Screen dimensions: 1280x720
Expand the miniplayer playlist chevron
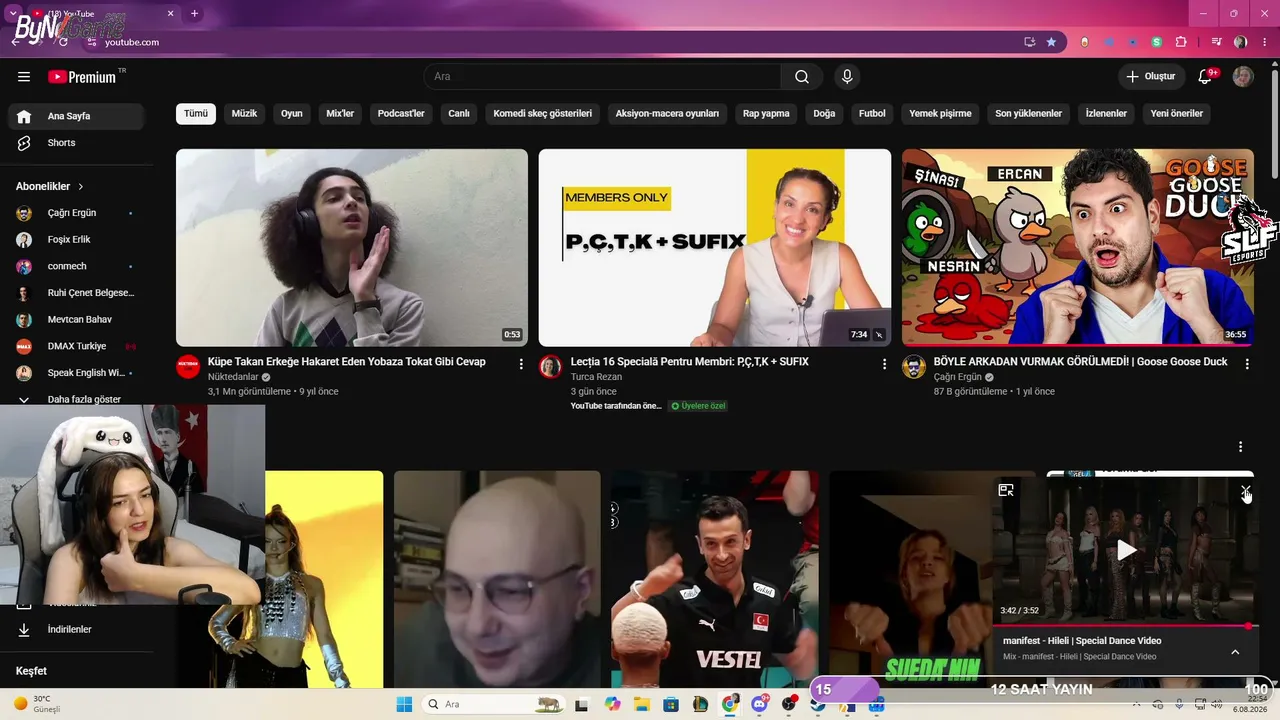[x=1235, y=652]
